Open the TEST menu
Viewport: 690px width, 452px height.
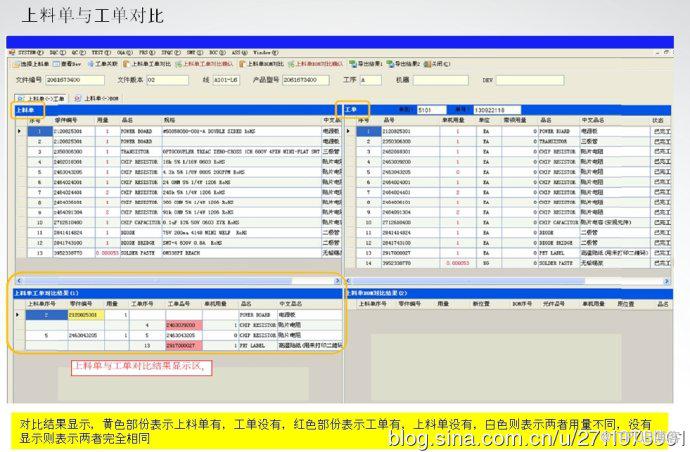[x=101, y=52]
